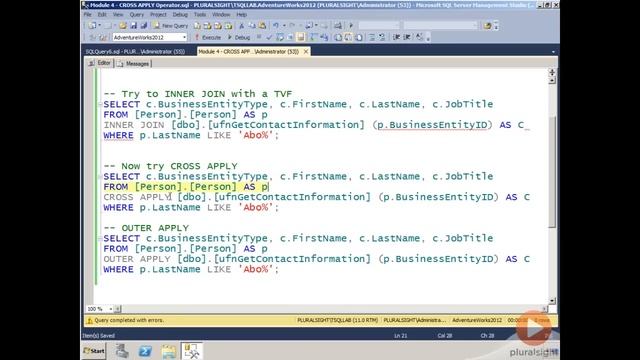Screen dimensions: 640x360
Task: Open the View menu
Action: [118, 15]
